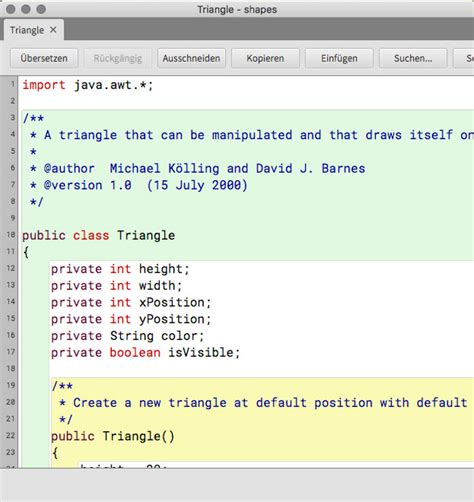Click the public Triangle() constructor line

pos(113,436)
